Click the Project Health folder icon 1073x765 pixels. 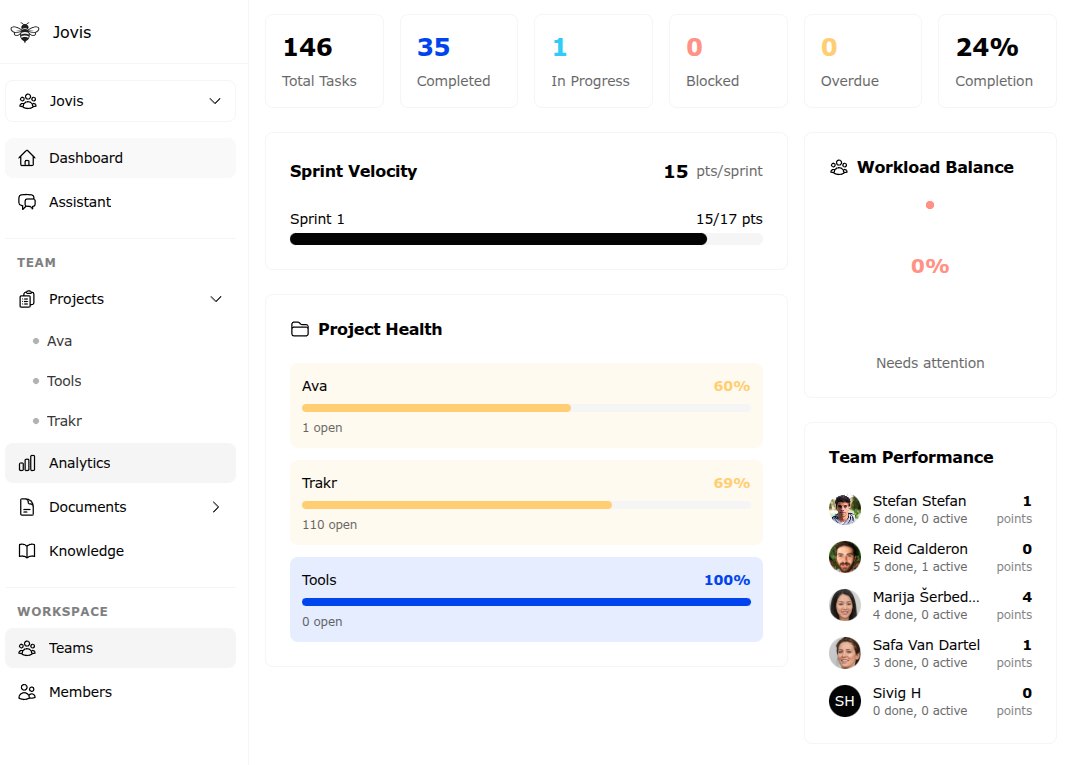tap(299, 329)
